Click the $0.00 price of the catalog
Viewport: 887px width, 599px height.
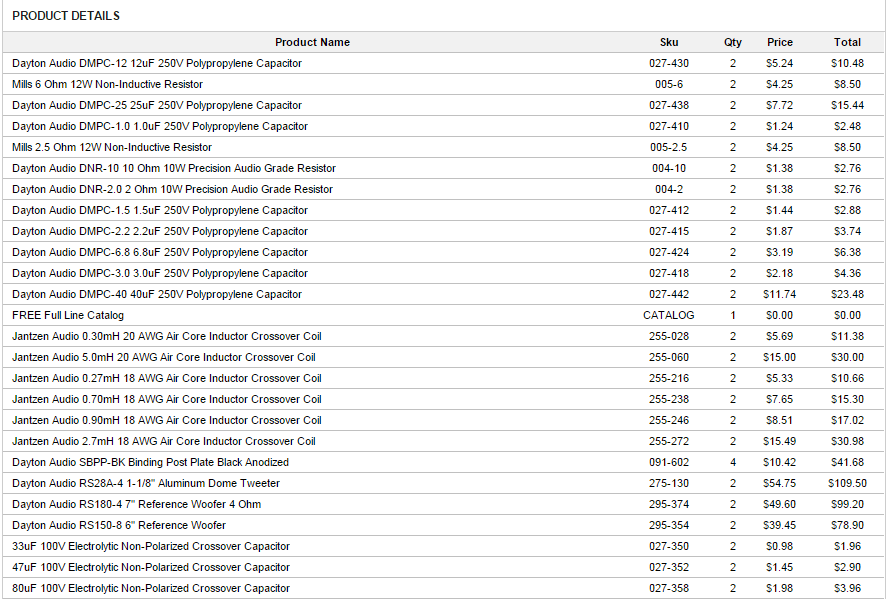coord(780,315)
